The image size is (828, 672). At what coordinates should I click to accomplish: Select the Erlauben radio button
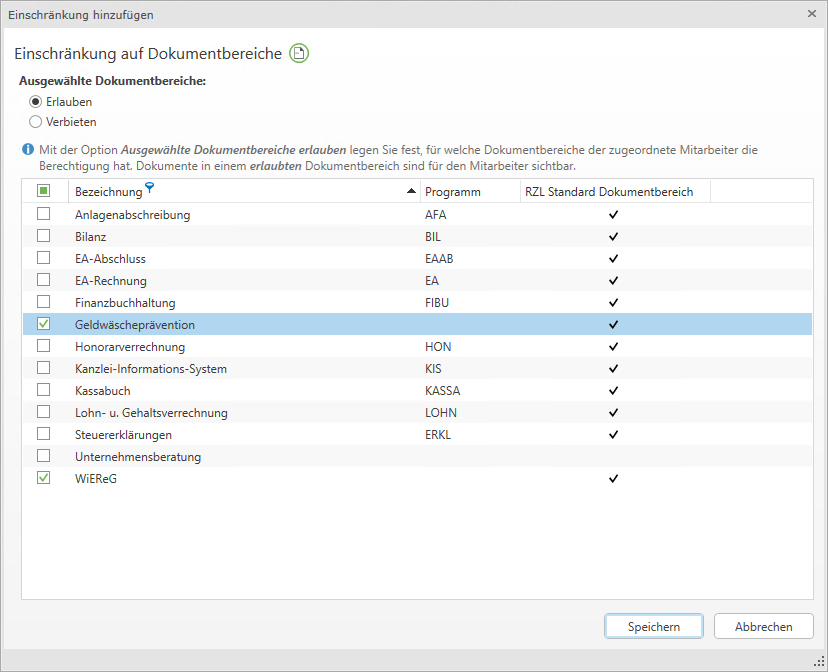pos(36,102)
